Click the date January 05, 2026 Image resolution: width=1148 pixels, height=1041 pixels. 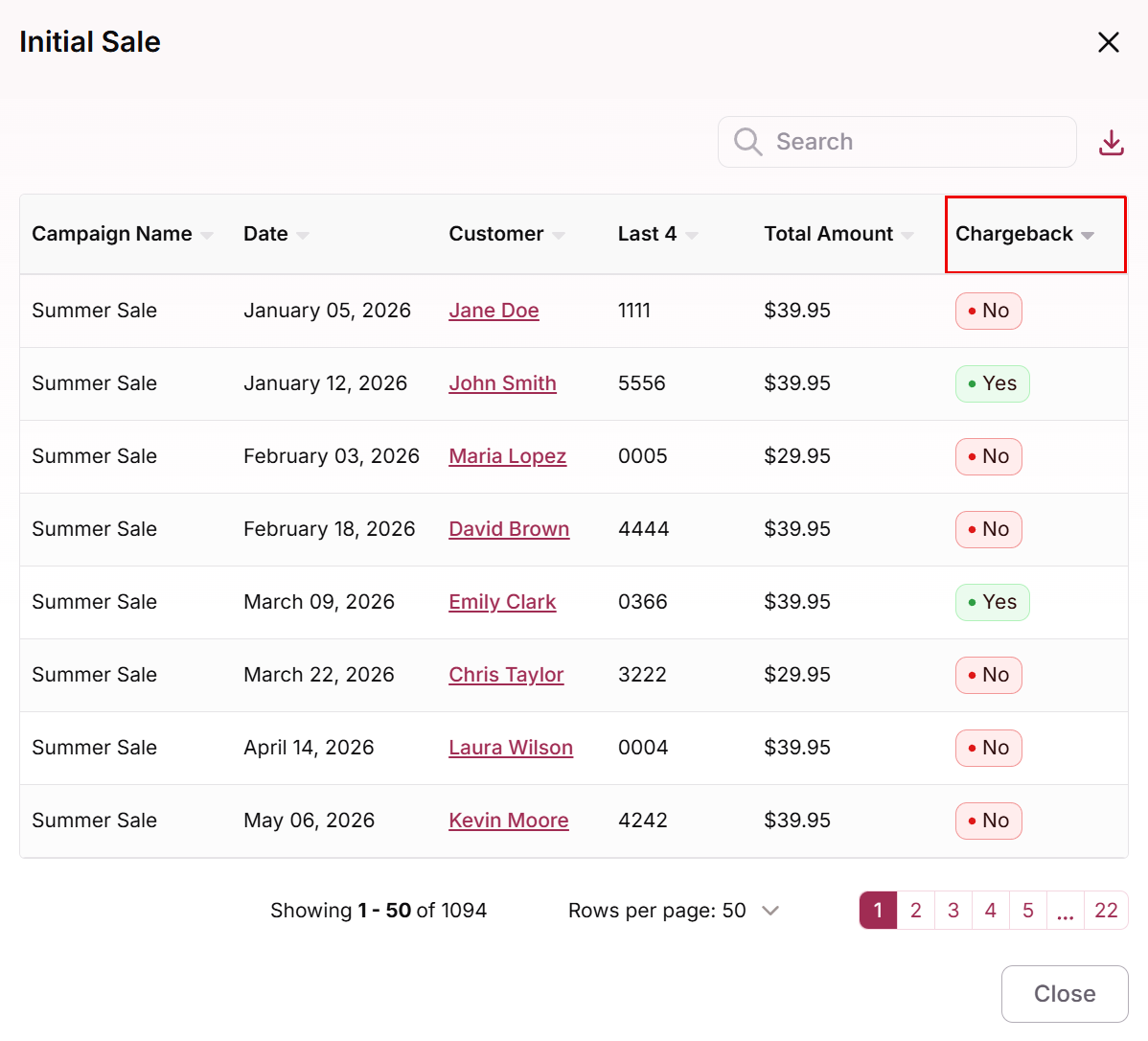pyautogui.click(x=327, y=311)
